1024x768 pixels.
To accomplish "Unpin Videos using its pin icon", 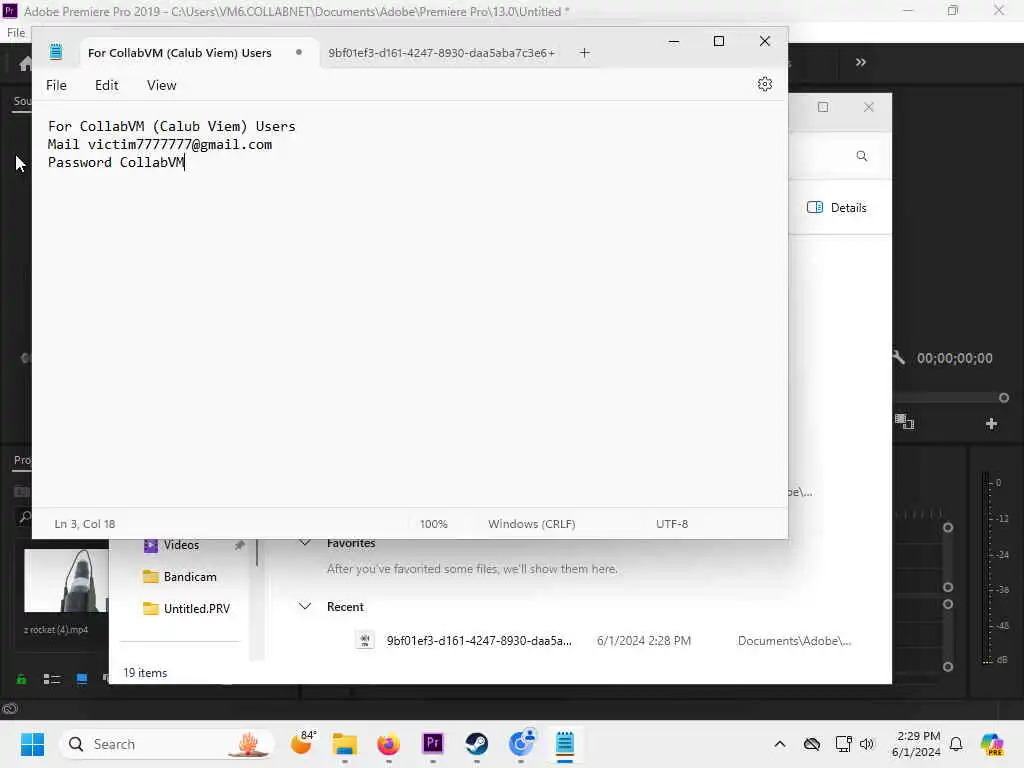I will point(240,545).
